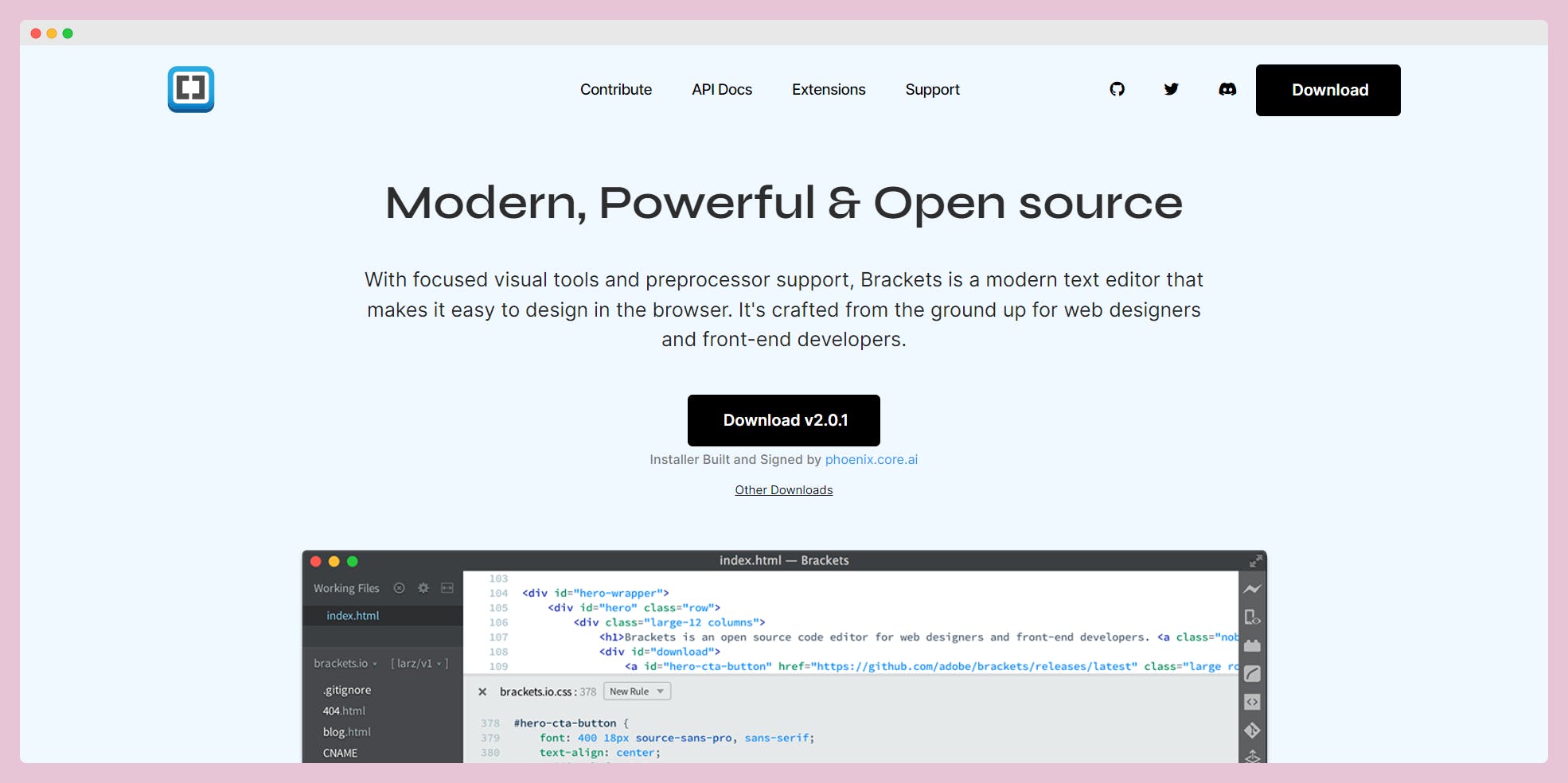Click the Extension Manager brick icon
The height and width of the screenshot is (783, 1568).
[1252, 645]
